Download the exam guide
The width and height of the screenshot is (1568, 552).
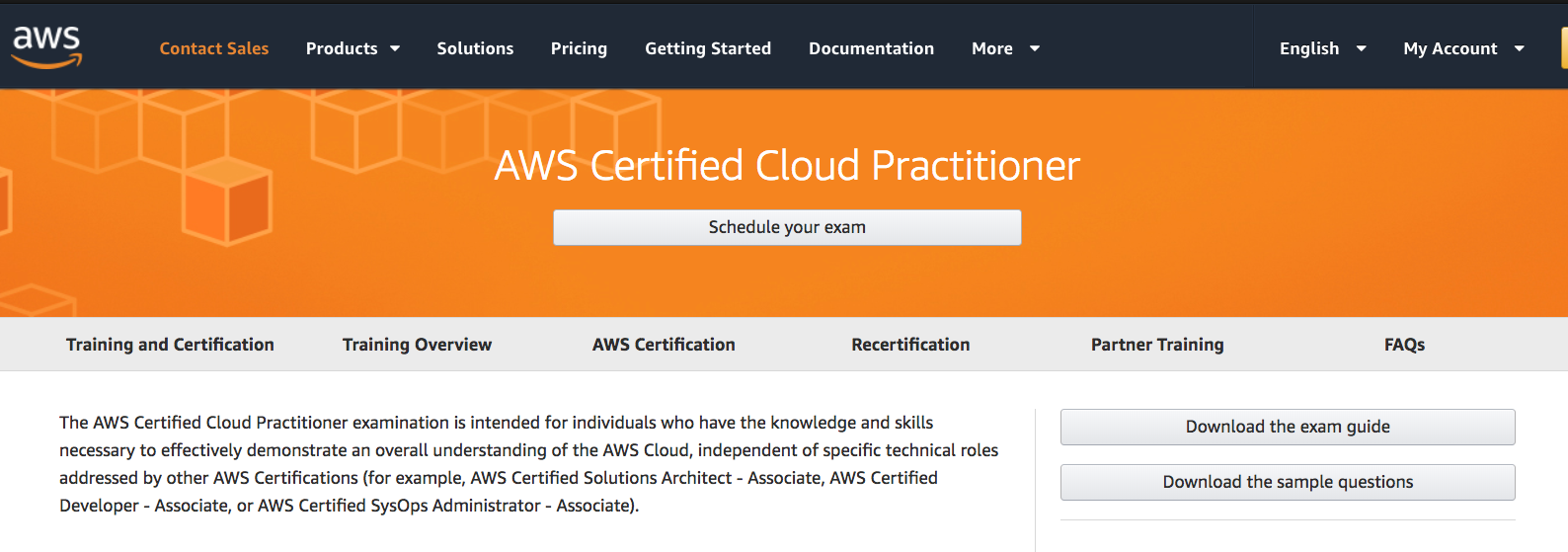[x=1288, y=427]
